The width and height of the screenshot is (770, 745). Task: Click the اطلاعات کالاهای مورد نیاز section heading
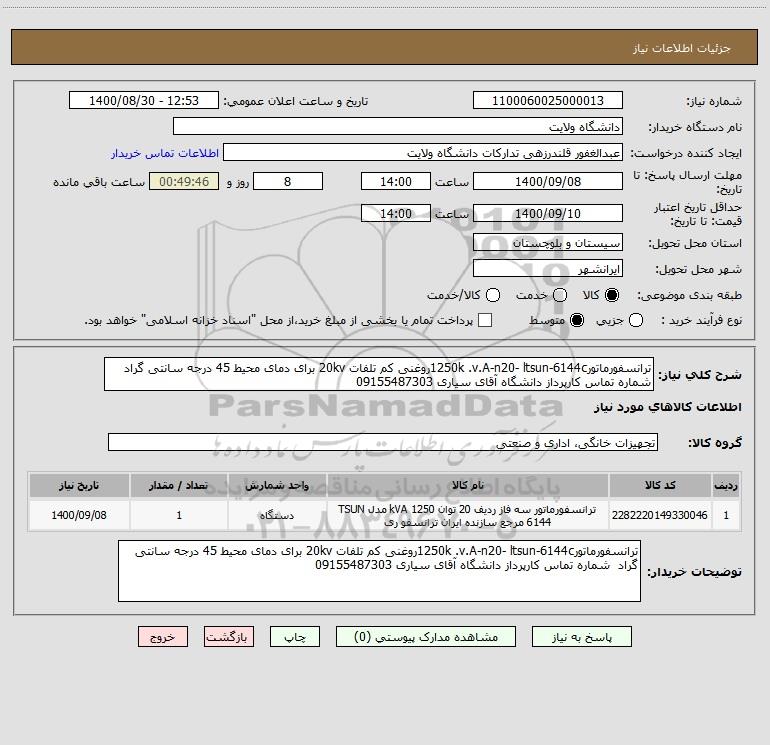point(668,407)
